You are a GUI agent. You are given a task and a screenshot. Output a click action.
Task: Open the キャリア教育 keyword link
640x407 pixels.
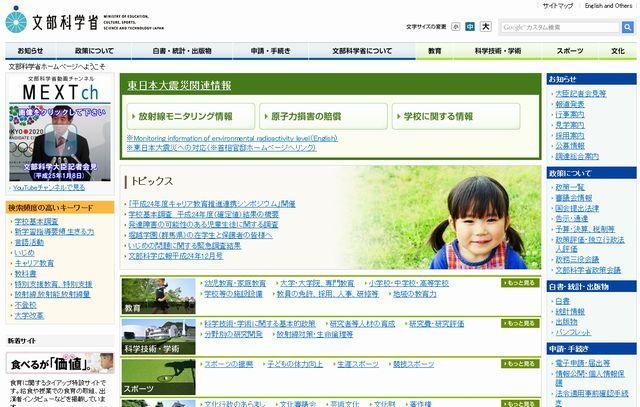pyautogui.click(x=34, y=263)
